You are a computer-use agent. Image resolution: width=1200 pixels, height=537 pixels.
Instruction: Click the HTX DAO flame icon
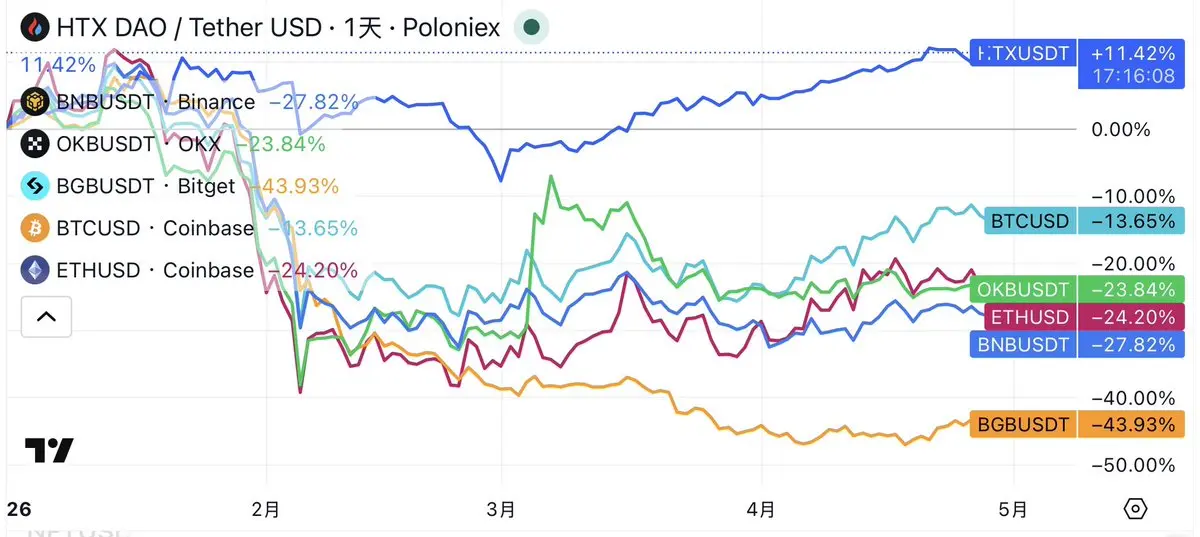click(35, 27)
